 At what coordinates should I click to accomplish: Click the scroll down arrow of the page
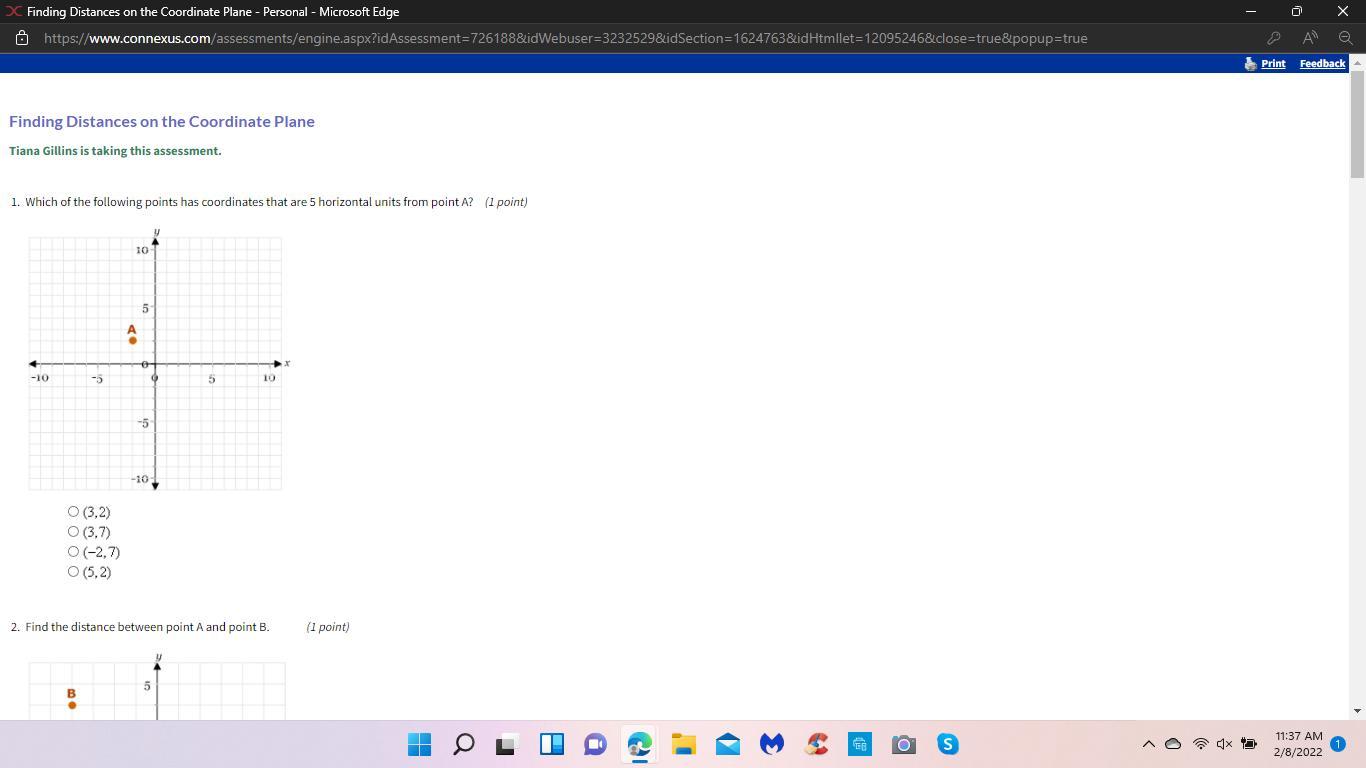click(x=1357, y=711)
